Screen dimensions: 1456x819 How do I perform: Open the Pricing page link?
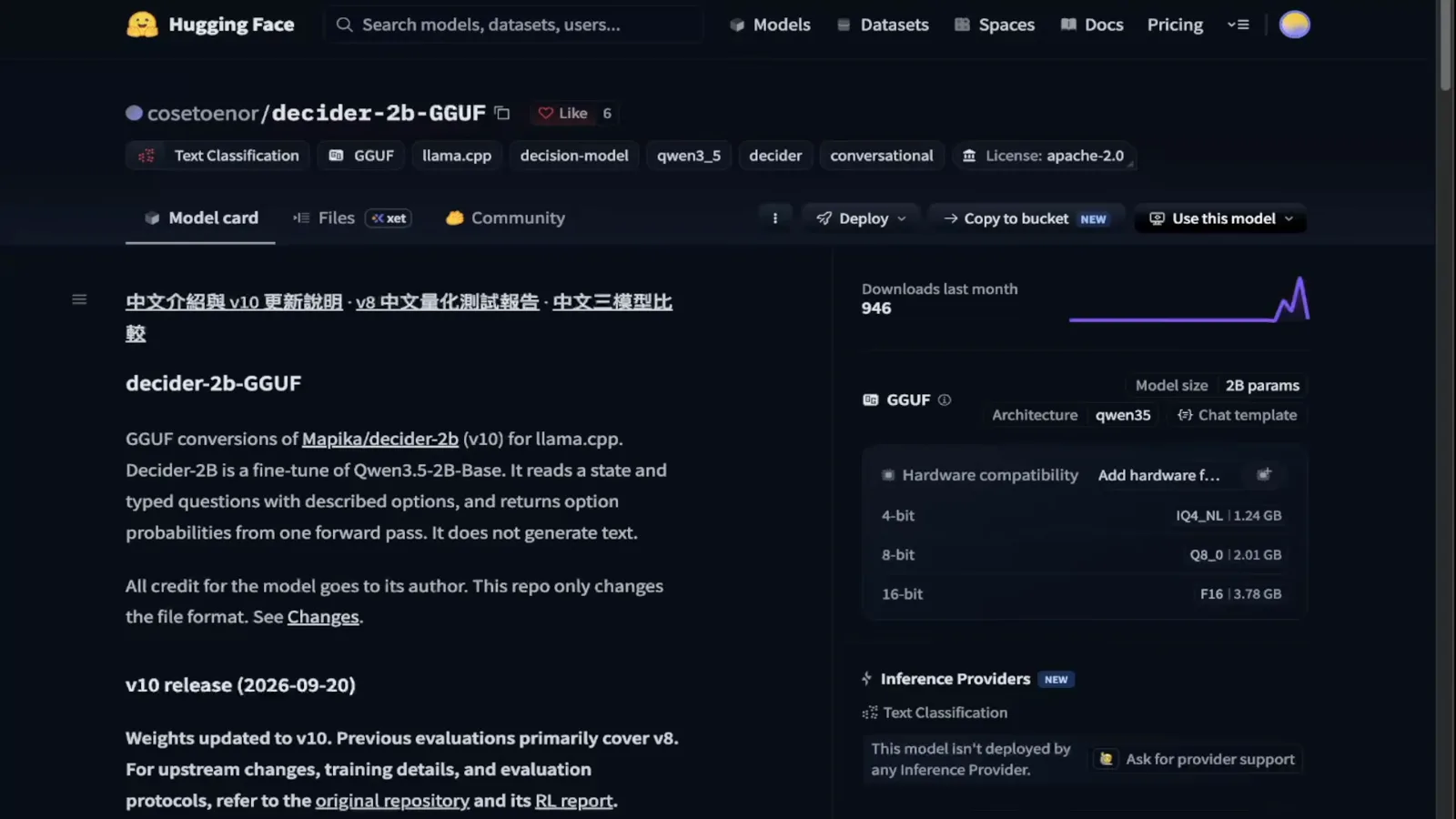pyautogui.click(x=1175, y=25)
